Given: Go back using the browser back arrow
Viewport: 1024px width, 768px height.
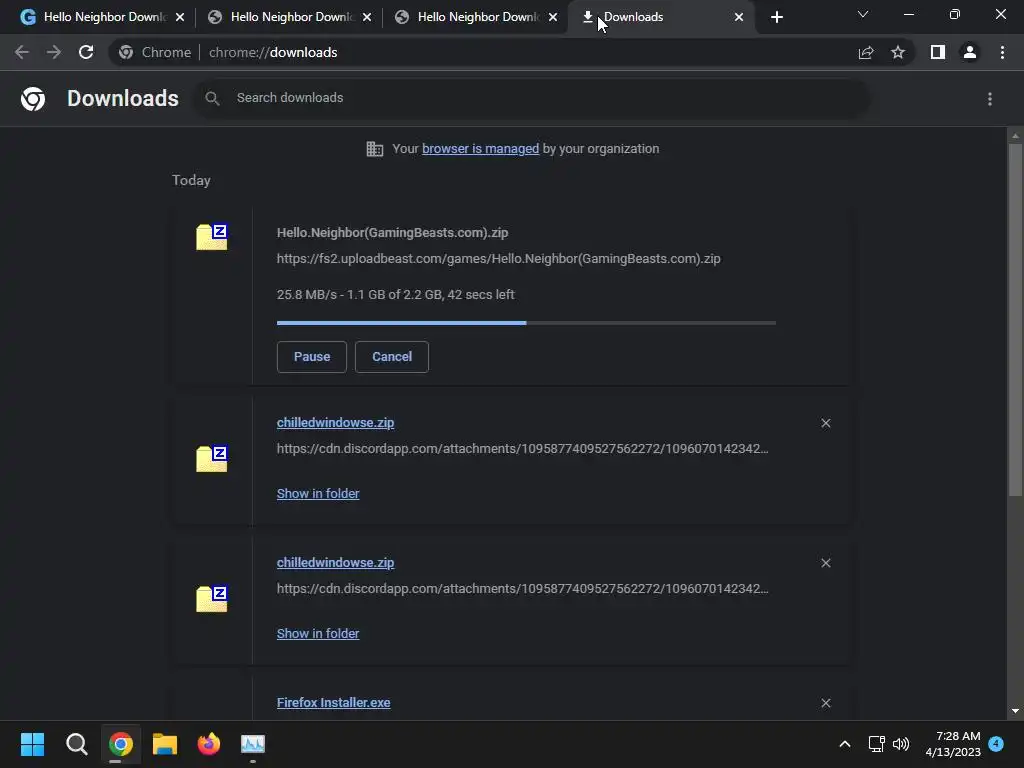Looking at the screenshot, I should click(x=22, y=52).
